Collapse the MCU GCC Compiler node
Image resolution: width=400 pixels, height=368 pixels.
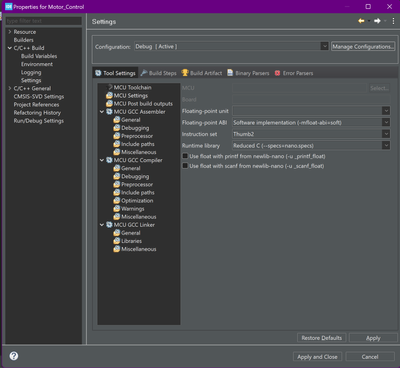(102, 160)
